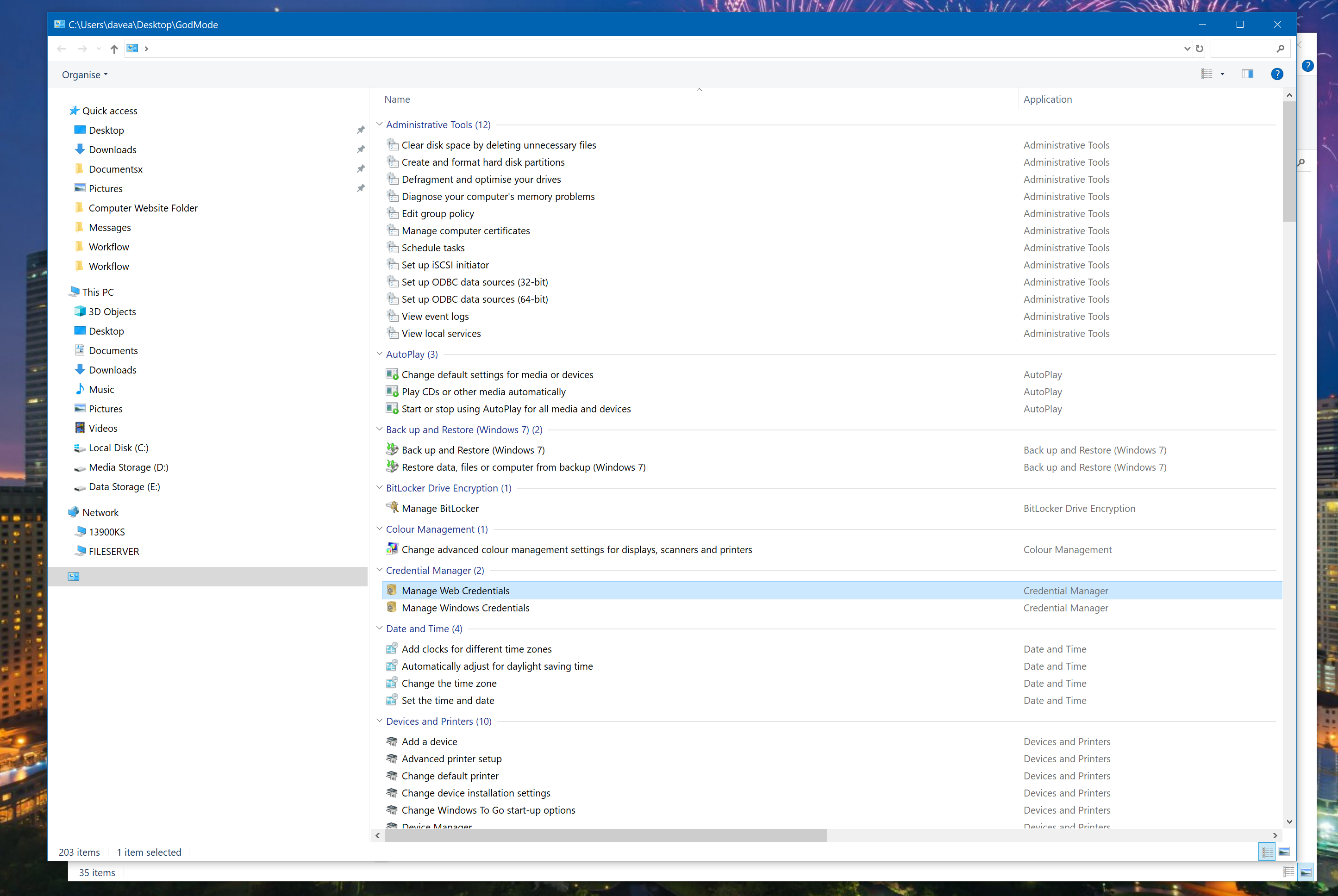Select Change the time zone
The width and height of the screenshot is (1338, 896).
(x=449, y=684)
